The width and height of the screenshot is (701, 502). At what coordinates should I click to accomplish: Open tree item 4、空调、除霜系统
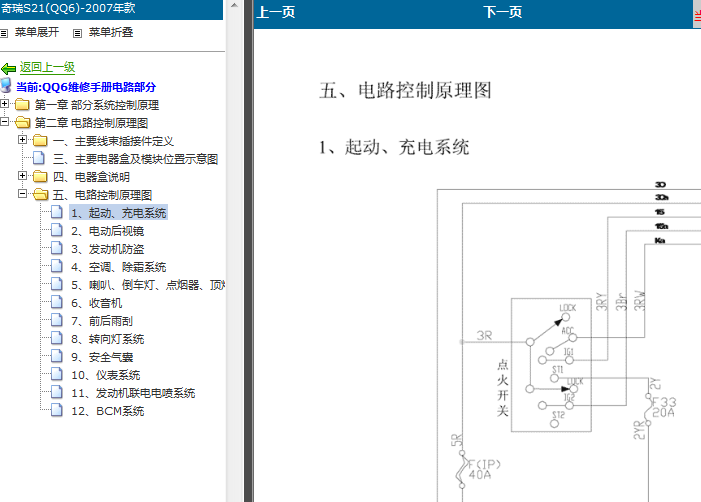tap(118, 267)
